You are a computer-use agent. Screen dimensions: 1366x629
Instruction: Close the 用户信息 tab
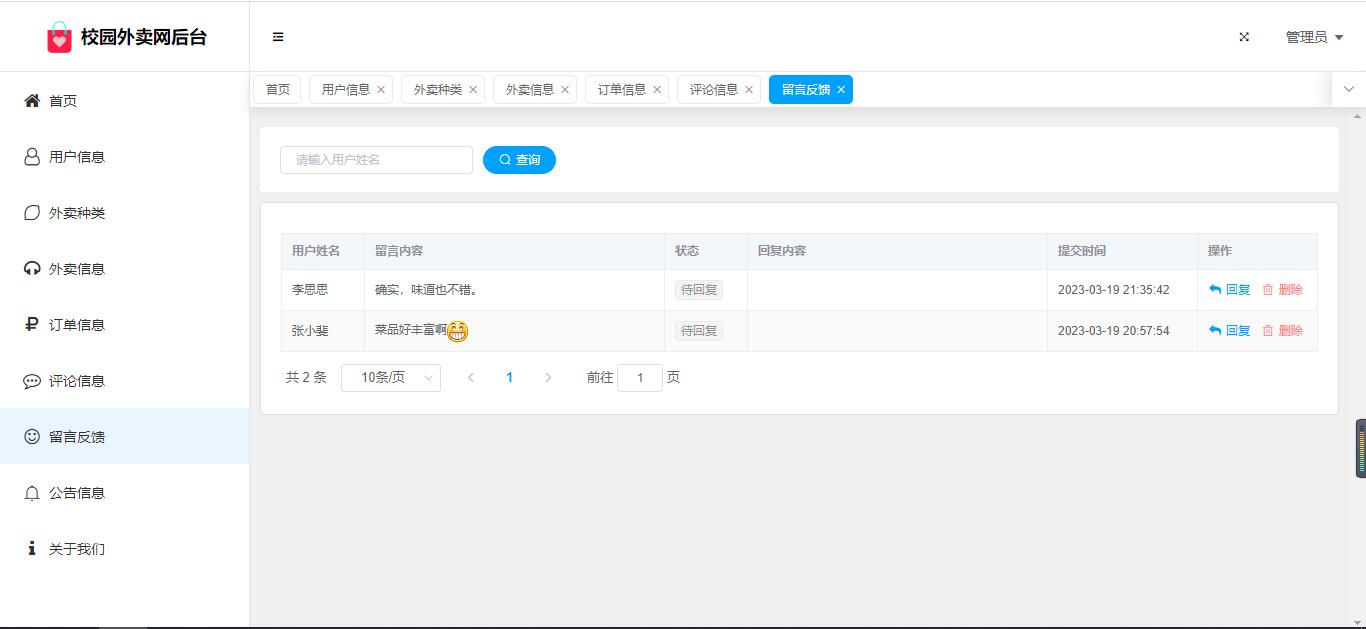coord(381,90)
